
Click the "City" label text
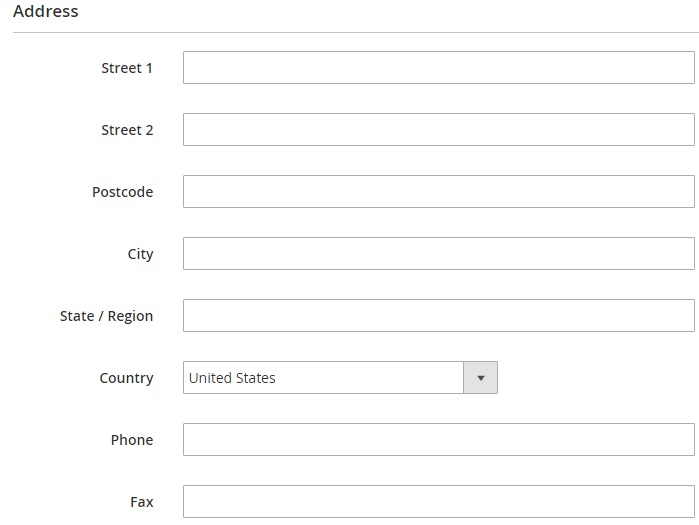(x=140, y=254)
